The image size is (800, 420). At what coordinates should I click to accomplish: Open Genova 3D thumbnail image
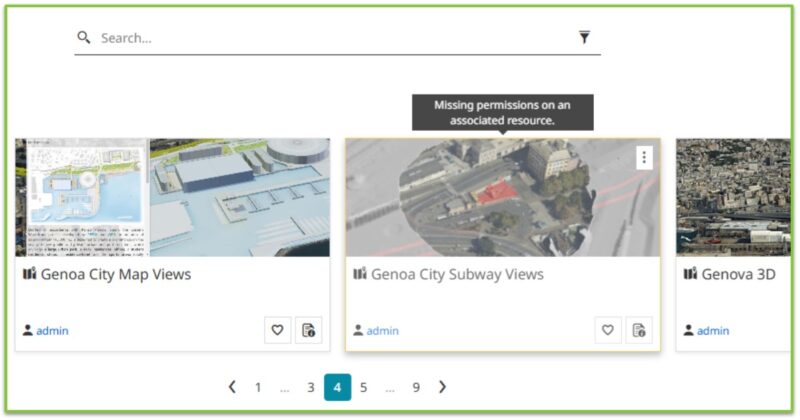click(733, 197)
